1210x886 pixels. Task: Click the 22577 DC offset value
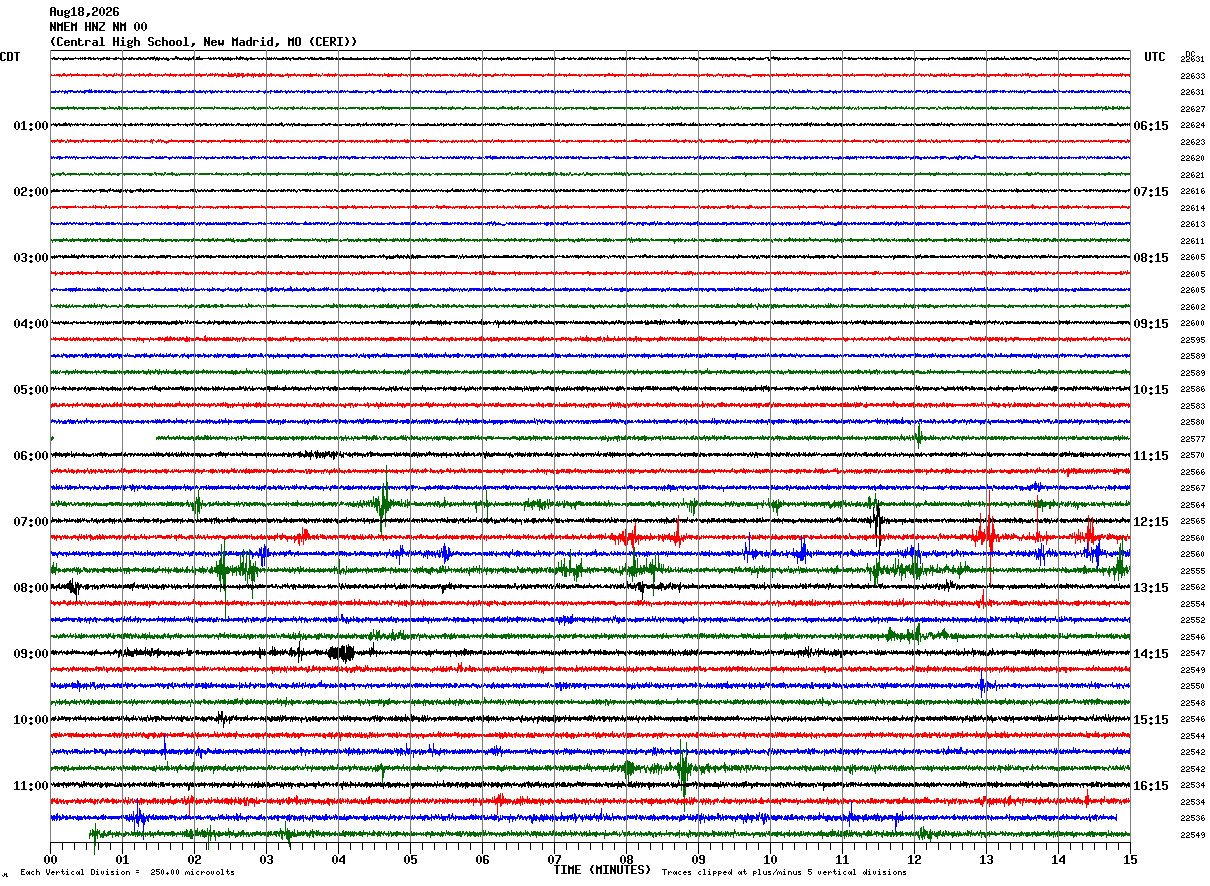[x=1193, y=439]
